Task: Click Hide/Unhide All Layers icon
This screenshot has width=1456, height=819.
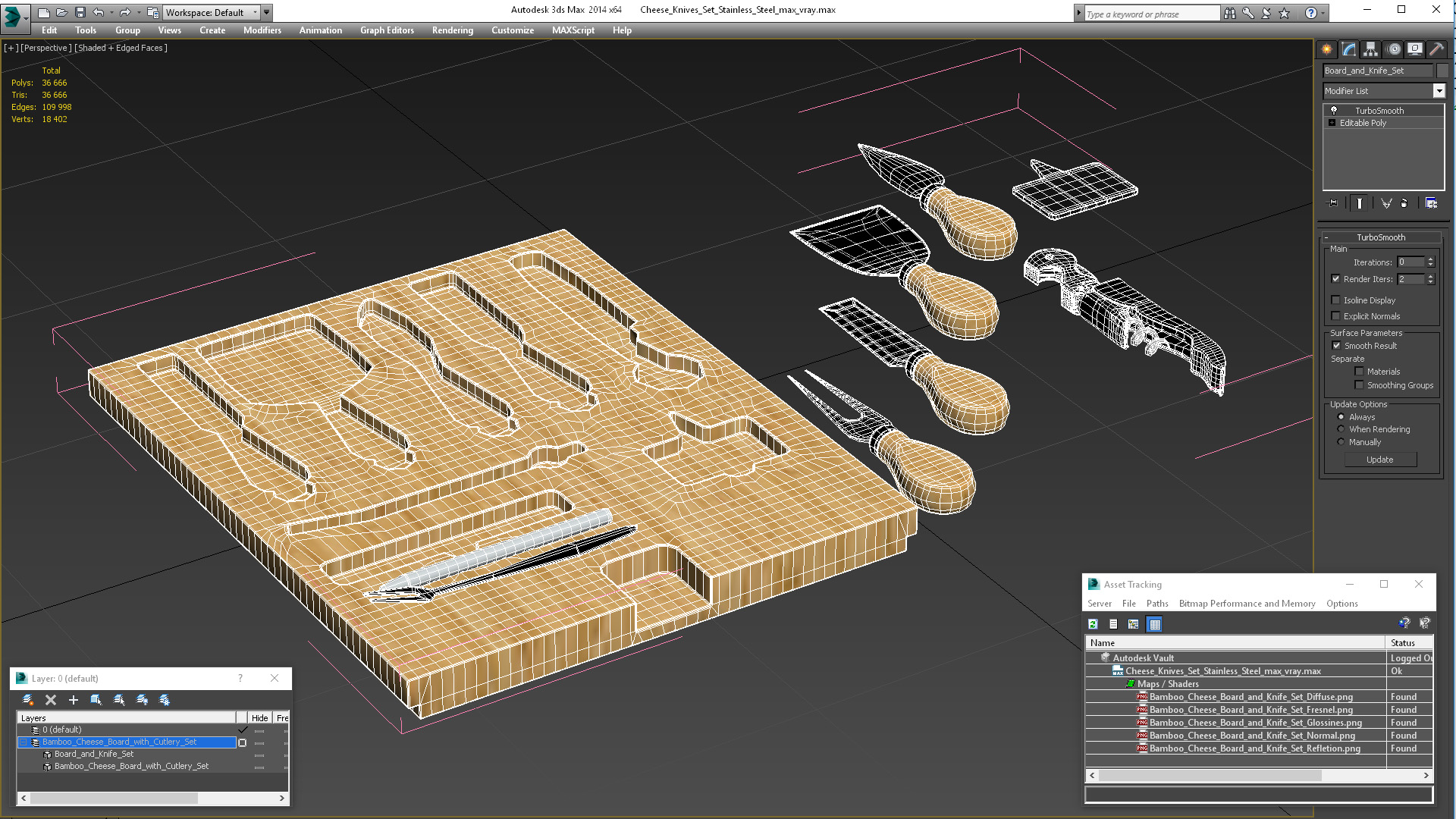Action: click(x=142, y=700)
